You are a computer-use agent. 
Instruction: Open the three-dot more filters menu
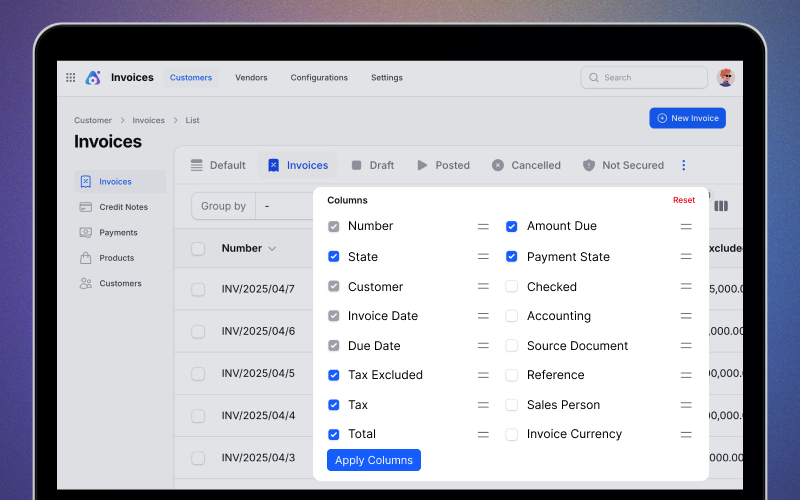coord(684,166)
